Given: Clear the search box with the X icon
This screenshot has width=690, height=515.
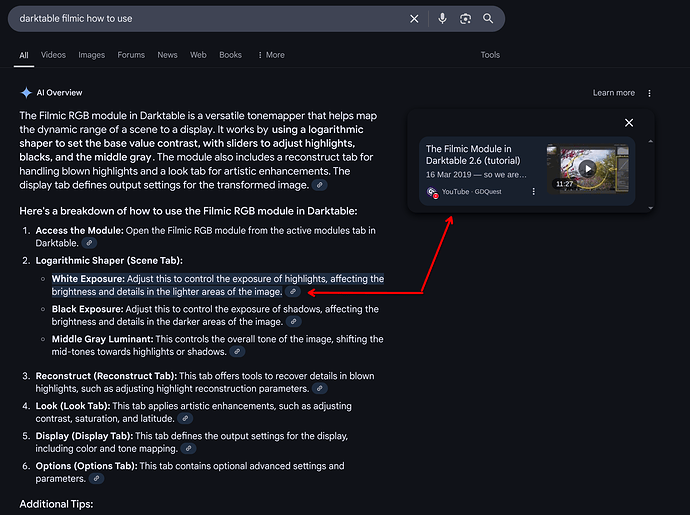Looking at the screenshot, I should (414, 18).
